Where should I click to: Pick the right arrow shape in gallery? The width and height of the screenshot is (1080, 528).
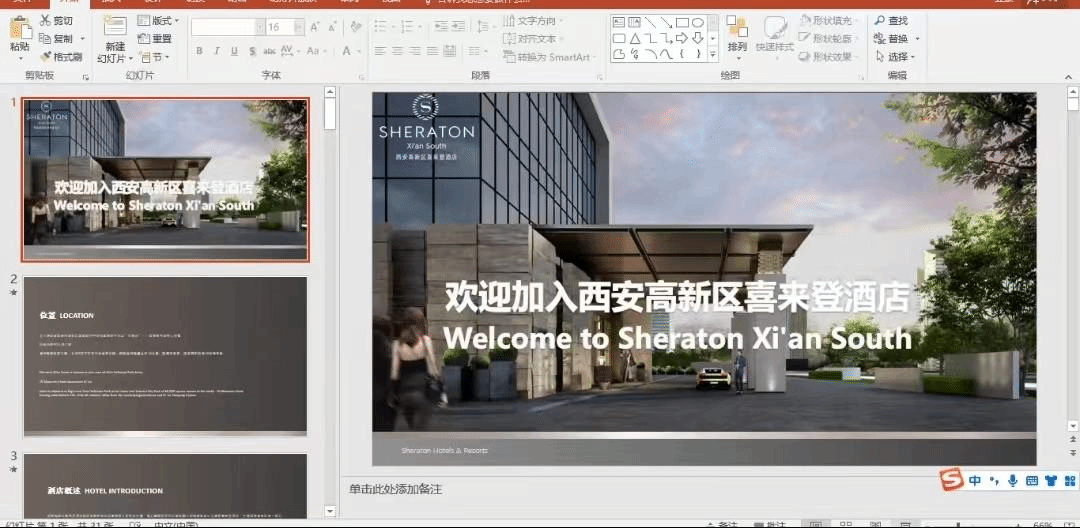[682, 38]
